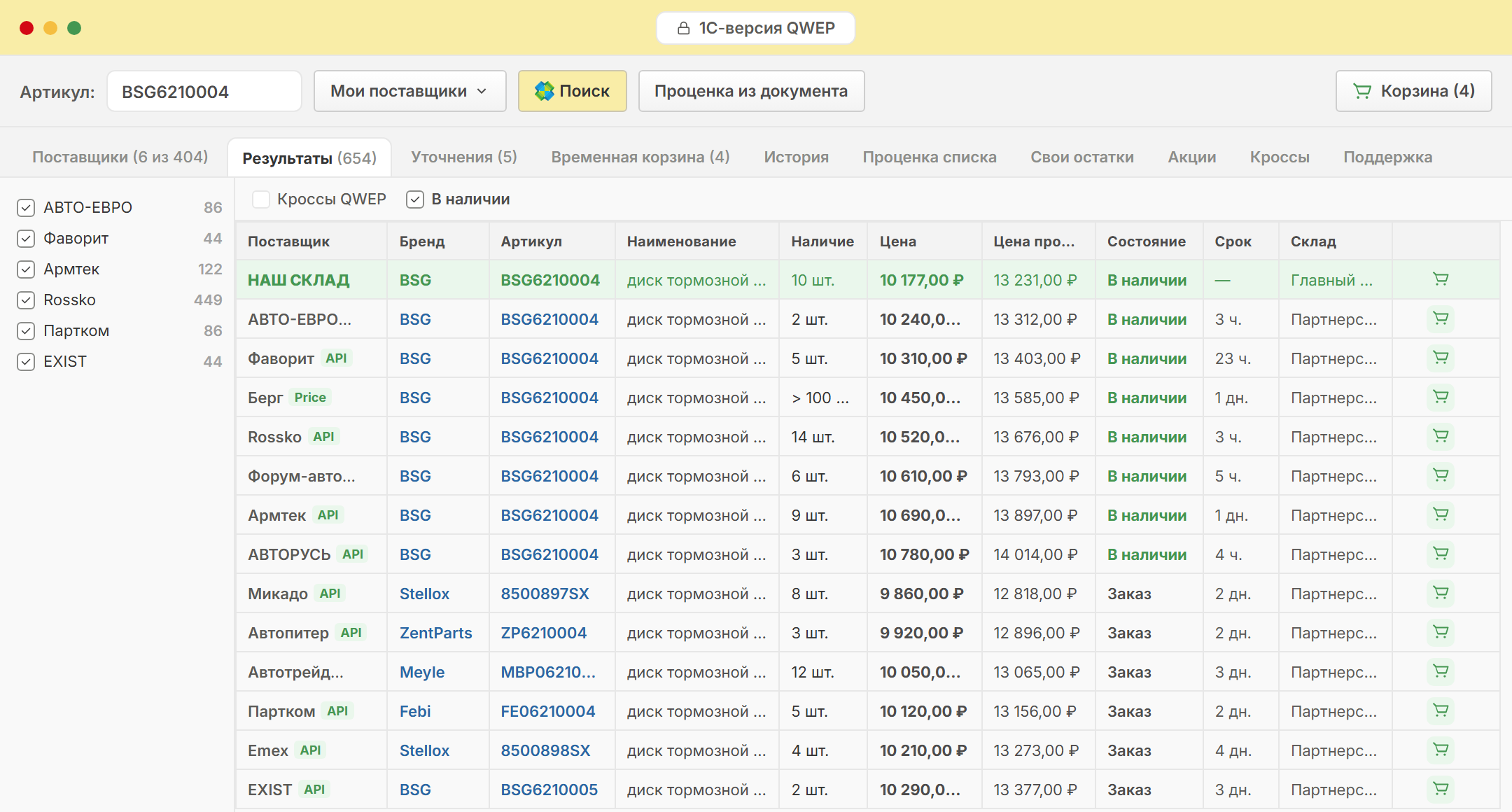The image size is (1512, 812).
Task: Open Поддержка tab
Action: point(1387,157)
